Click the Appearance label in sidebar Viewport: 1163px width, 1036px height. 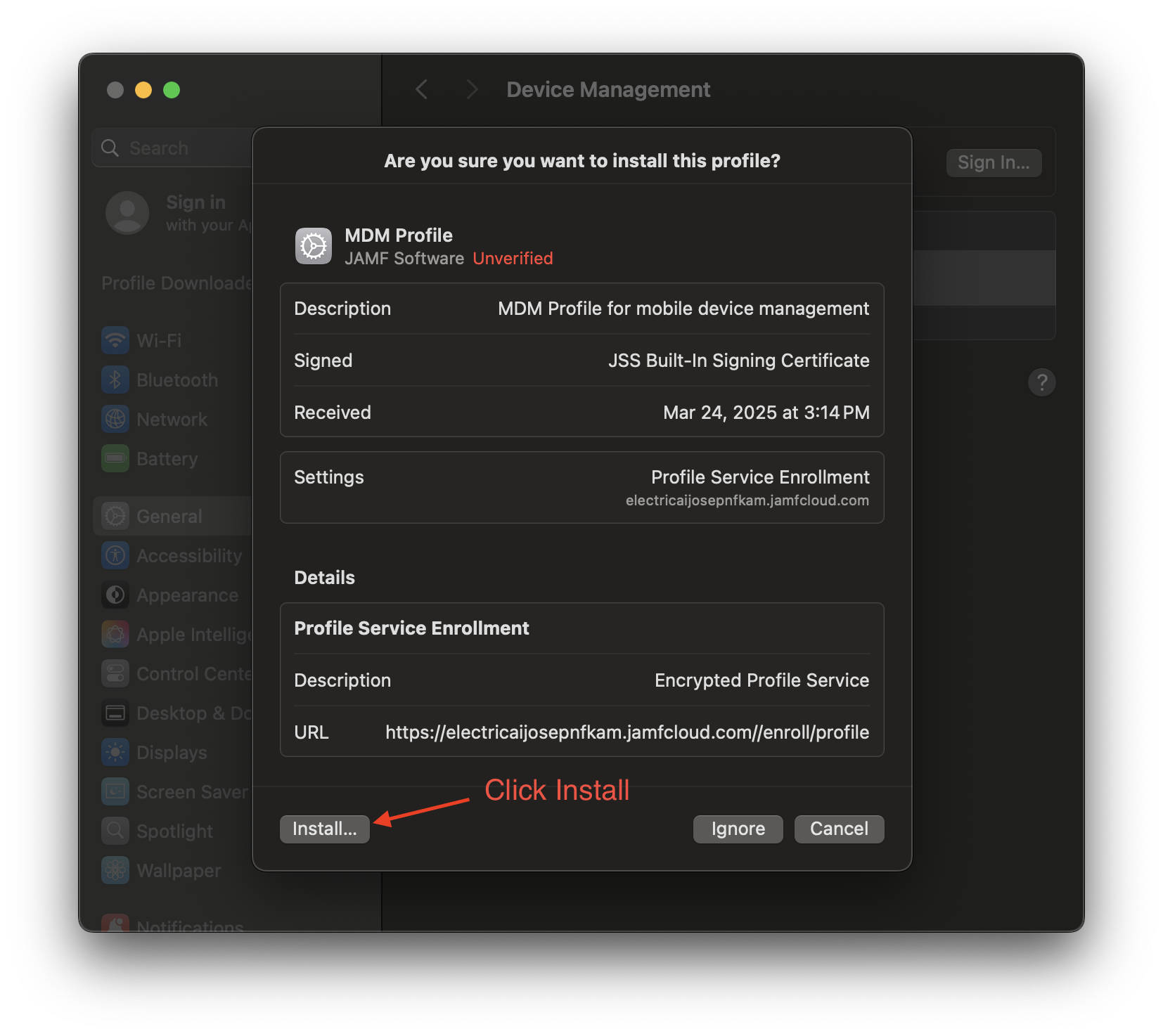pyautogui.click(x=188, y=595)
